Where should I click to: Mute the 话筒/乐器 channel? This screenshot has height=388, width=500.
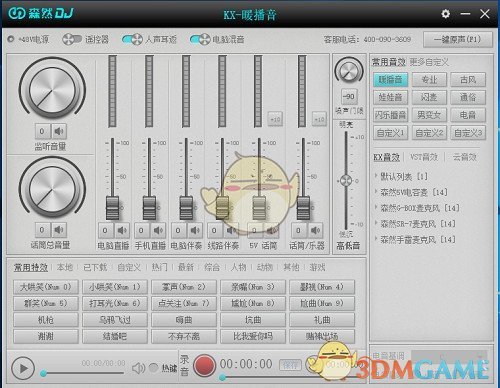tap(315, 230)
